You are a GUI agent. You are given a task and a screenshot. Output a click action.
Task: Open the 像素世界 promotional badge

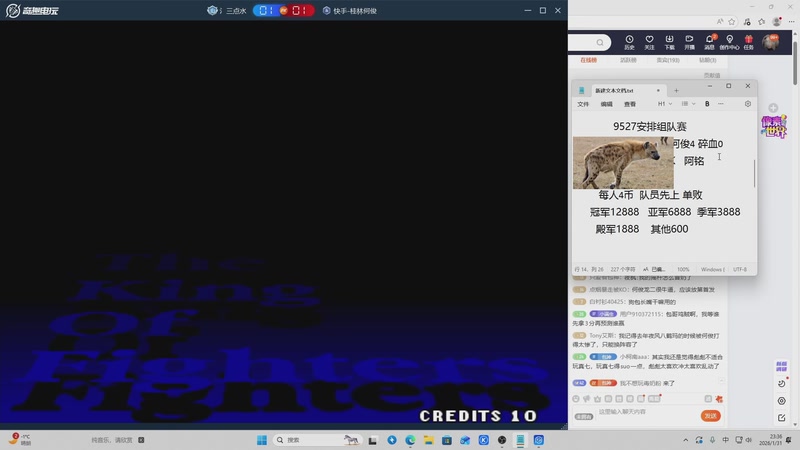pyautogui.click(x=774, y=127)
